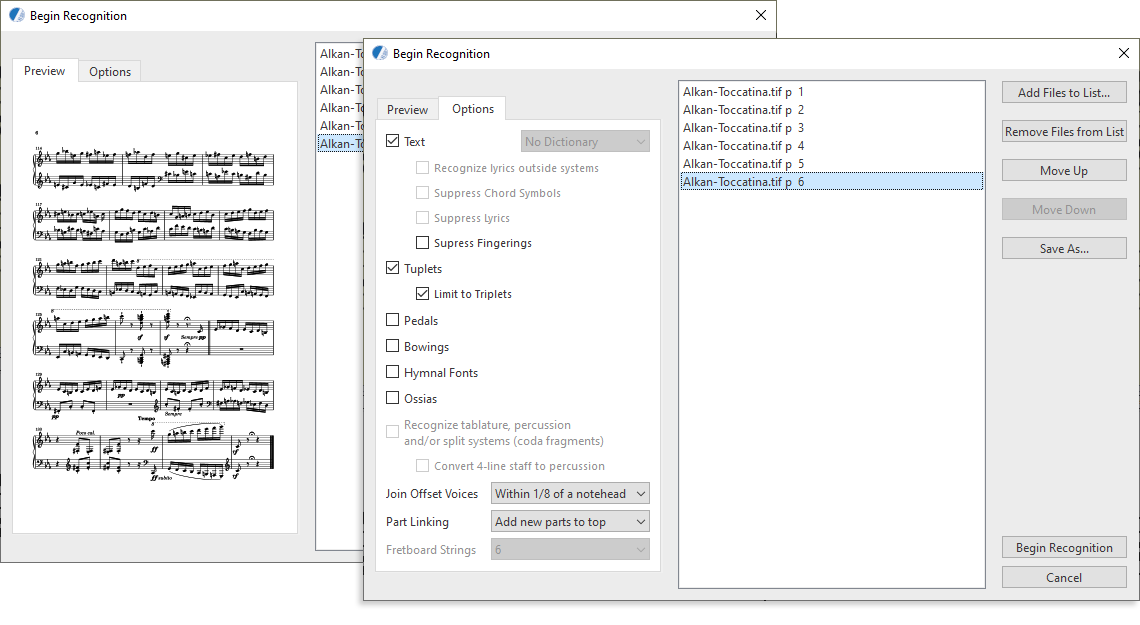Click the Save As button
This screenshot has width=1140, height=625.
coord(1064,249)
